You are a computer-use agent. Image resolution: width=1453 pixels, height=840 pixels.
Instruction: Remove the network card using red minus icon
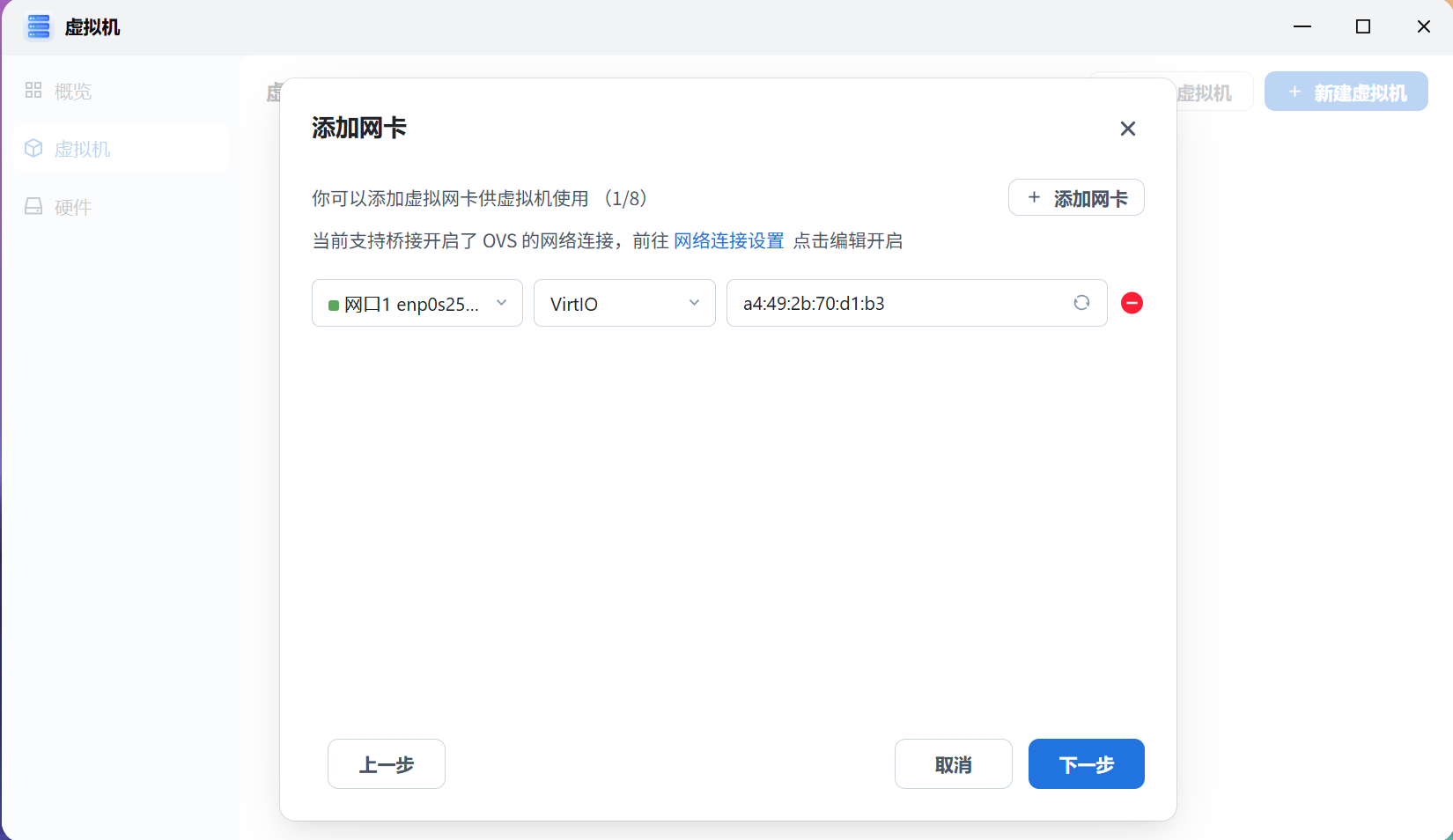coord(1132,303)
